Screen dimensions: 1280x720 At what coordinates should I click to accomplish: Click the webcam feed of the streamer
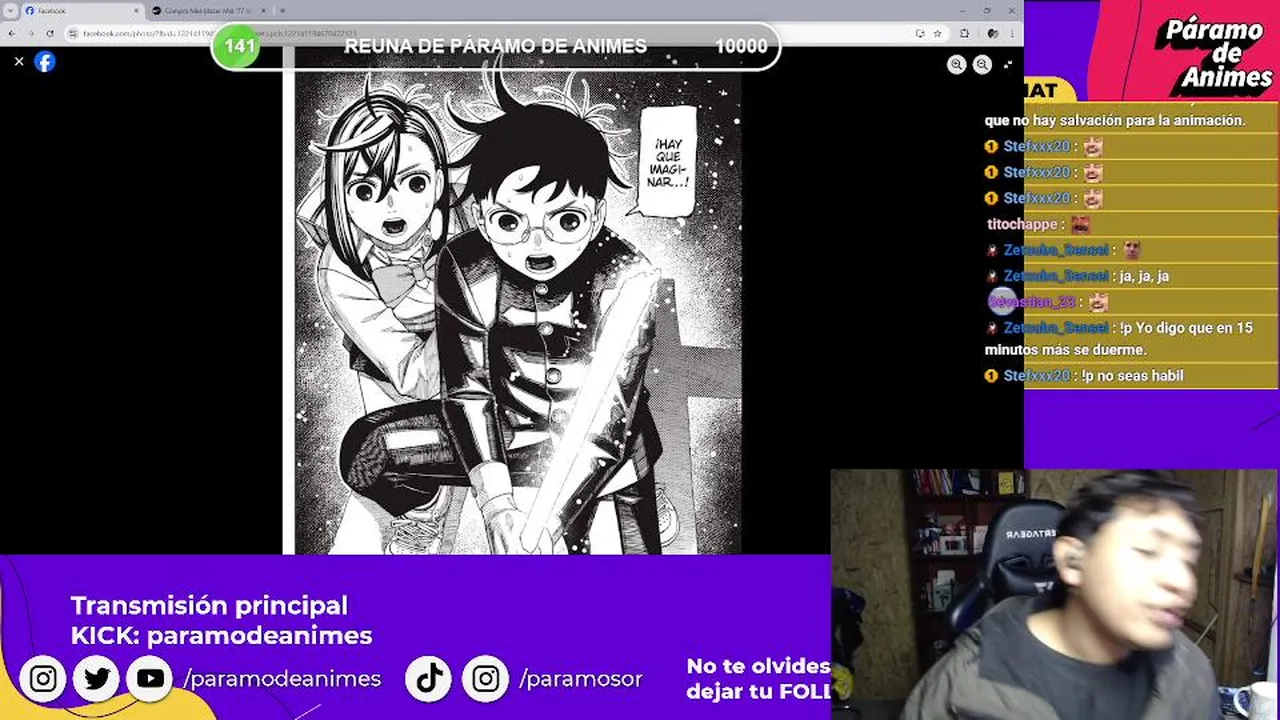[x=1055, y=595]
